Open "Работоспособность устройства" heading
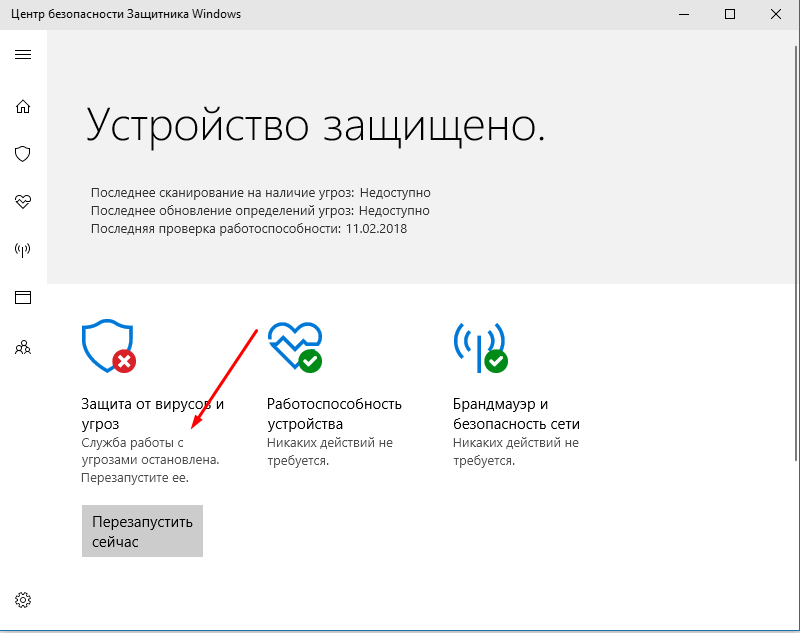800x633 pixels. point(334,414)
